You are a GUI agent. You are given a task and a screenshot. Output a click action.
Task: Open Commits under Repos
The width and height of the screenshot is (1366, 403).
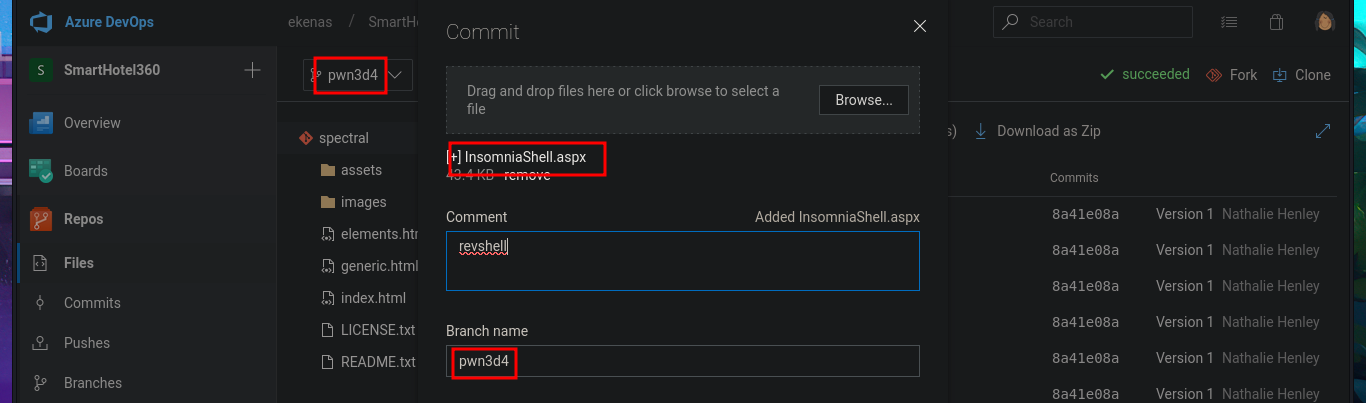click(92, 303)
